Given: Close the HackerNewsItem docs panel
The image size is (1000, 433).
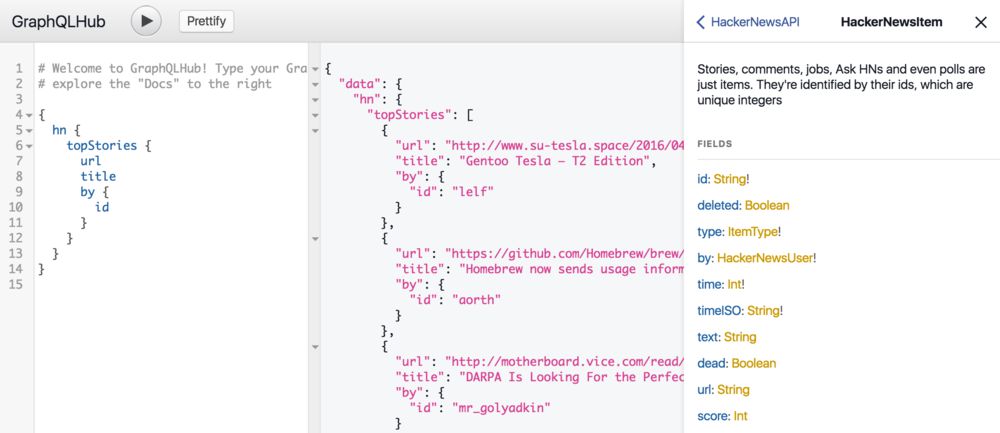Looking at the screenshot, I should coord(981,22).
